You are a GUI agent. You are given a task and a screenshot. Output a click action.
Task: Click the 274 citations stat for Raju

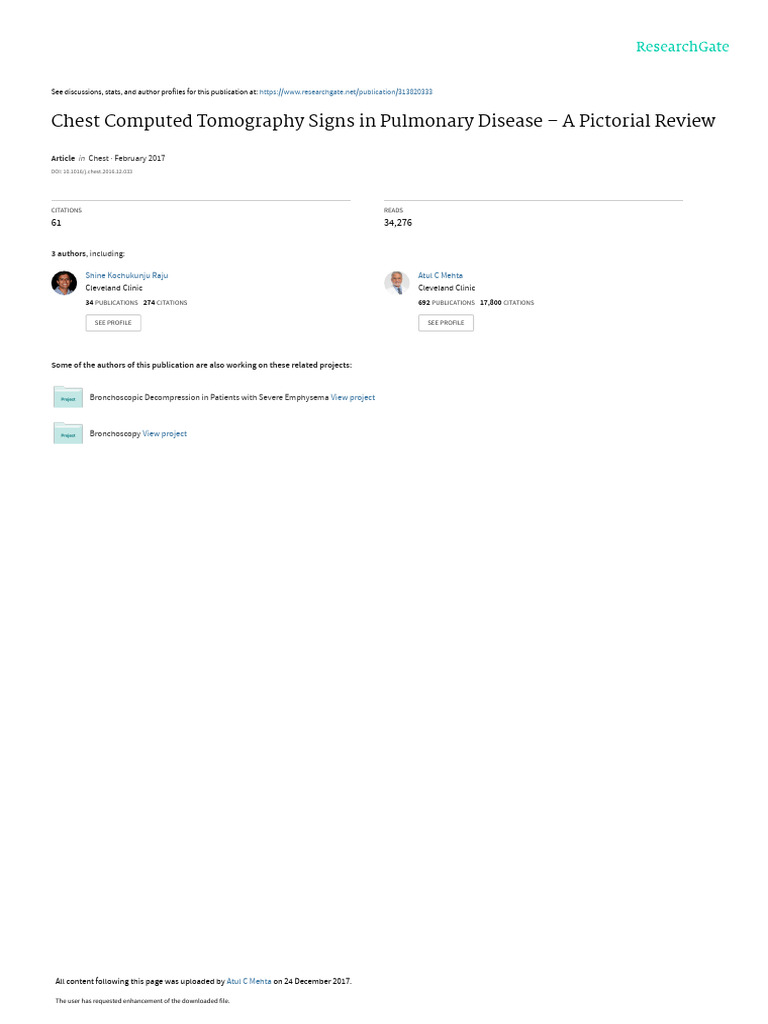coord(165,303)
